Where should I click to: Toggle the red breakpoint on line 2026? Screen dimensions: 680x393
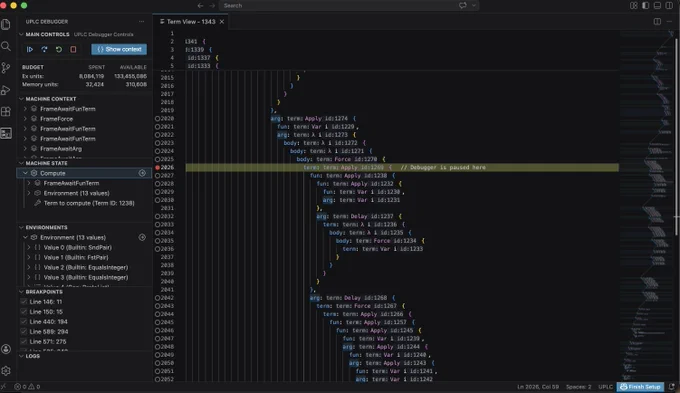tap(157, 167)
